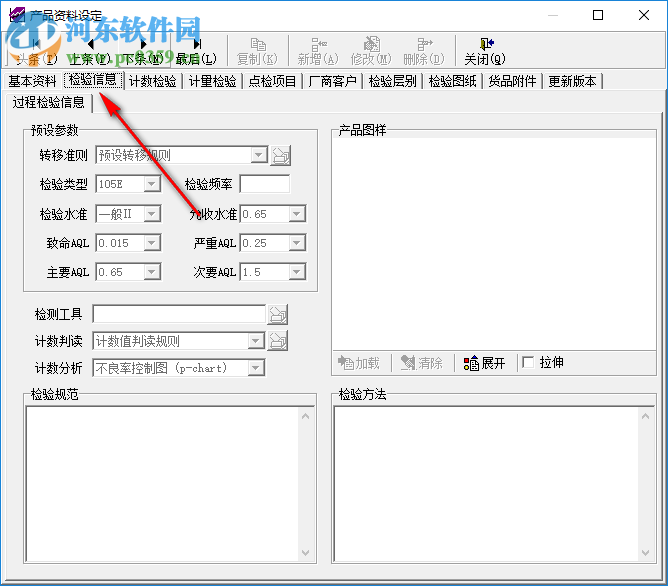The height and width of the screenshot is (586, 668).
Task: Expand the 严重AQL dropdown
Action: pyautogui.click(x=297, y=243)
